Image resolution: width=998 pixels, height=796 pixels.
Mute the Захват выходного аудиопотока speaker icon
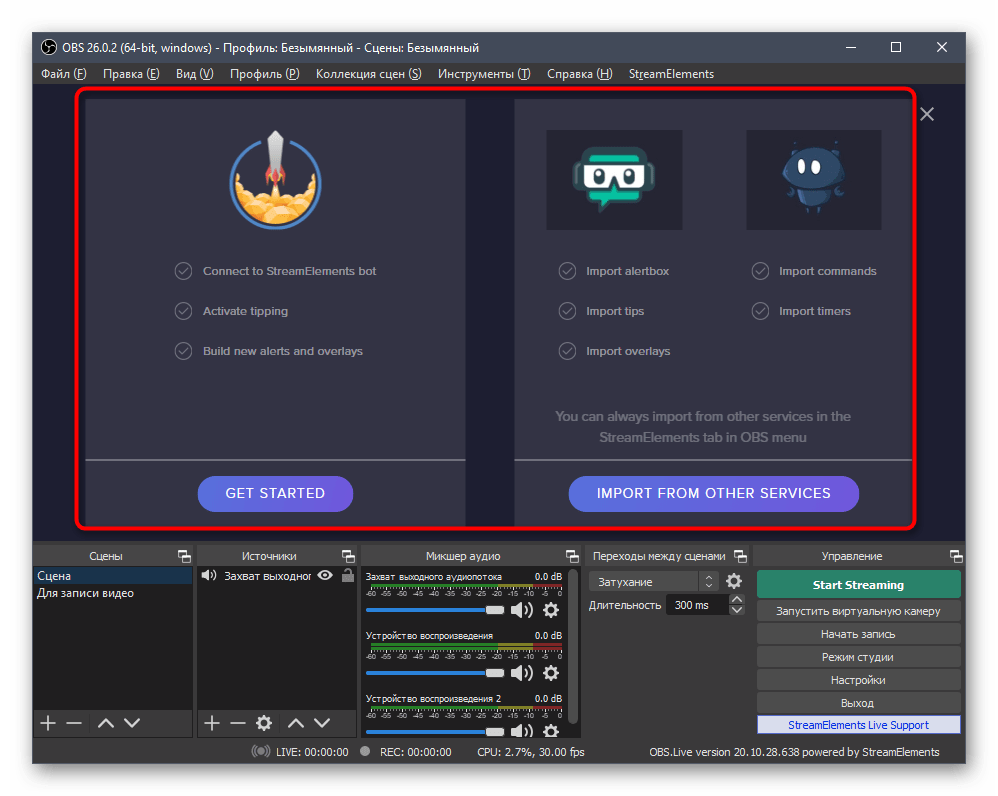[x=522, y=610]
